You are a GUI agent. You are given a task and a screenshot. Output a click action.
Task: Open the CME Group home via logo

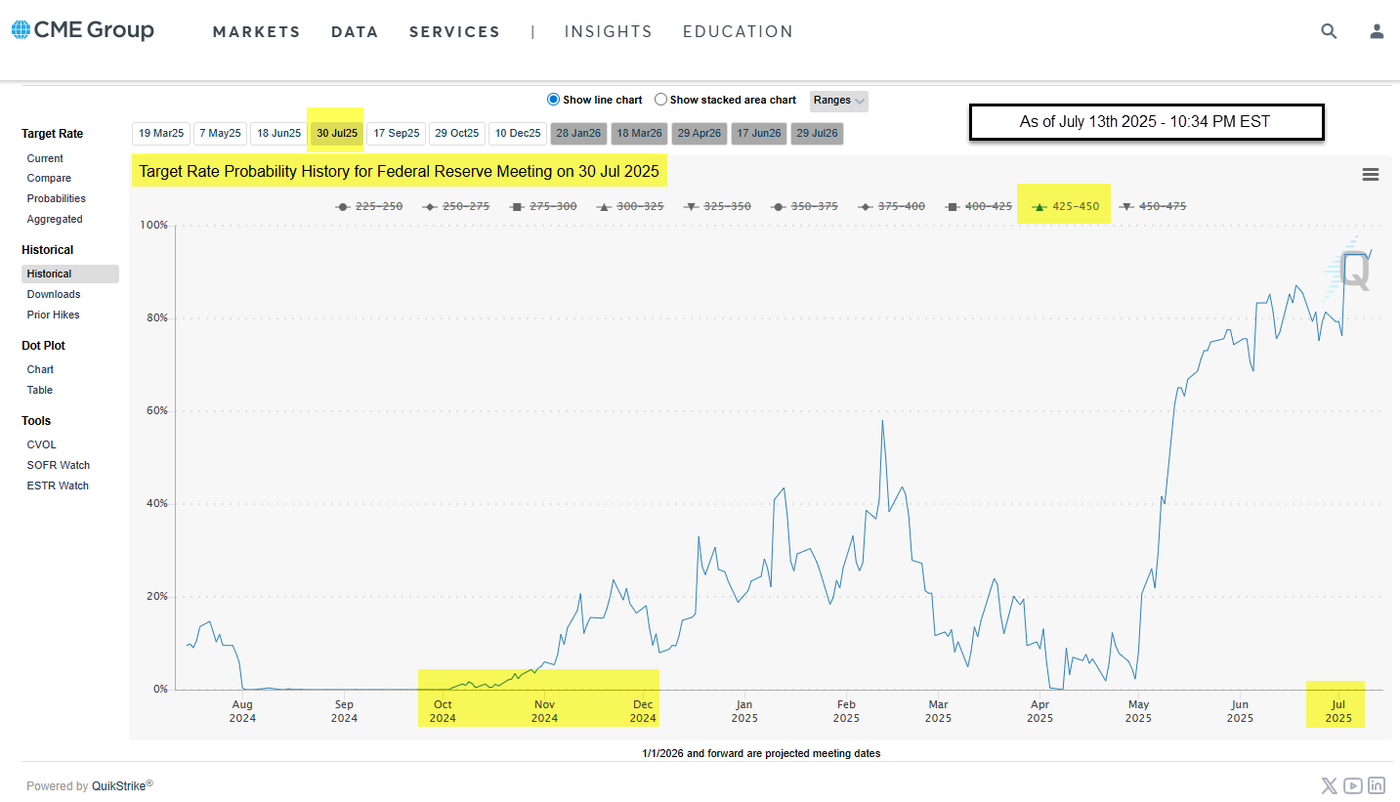pos(83,30)
